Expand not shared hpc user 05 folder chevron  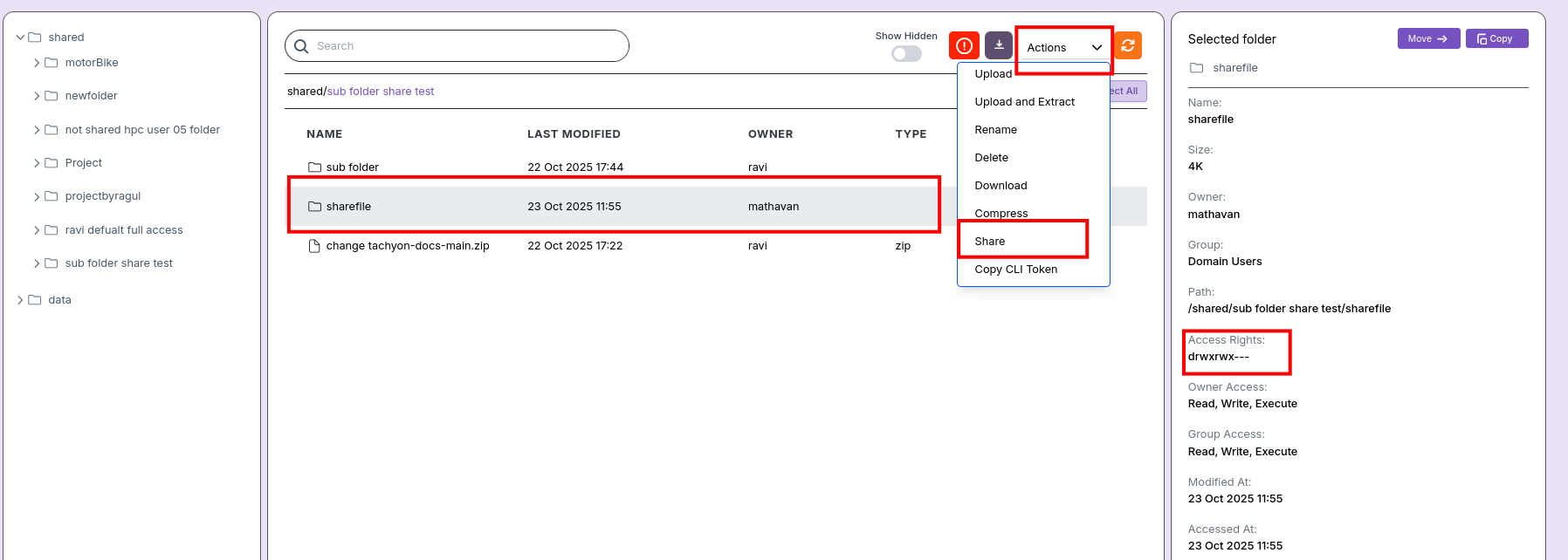click(37, 130)
